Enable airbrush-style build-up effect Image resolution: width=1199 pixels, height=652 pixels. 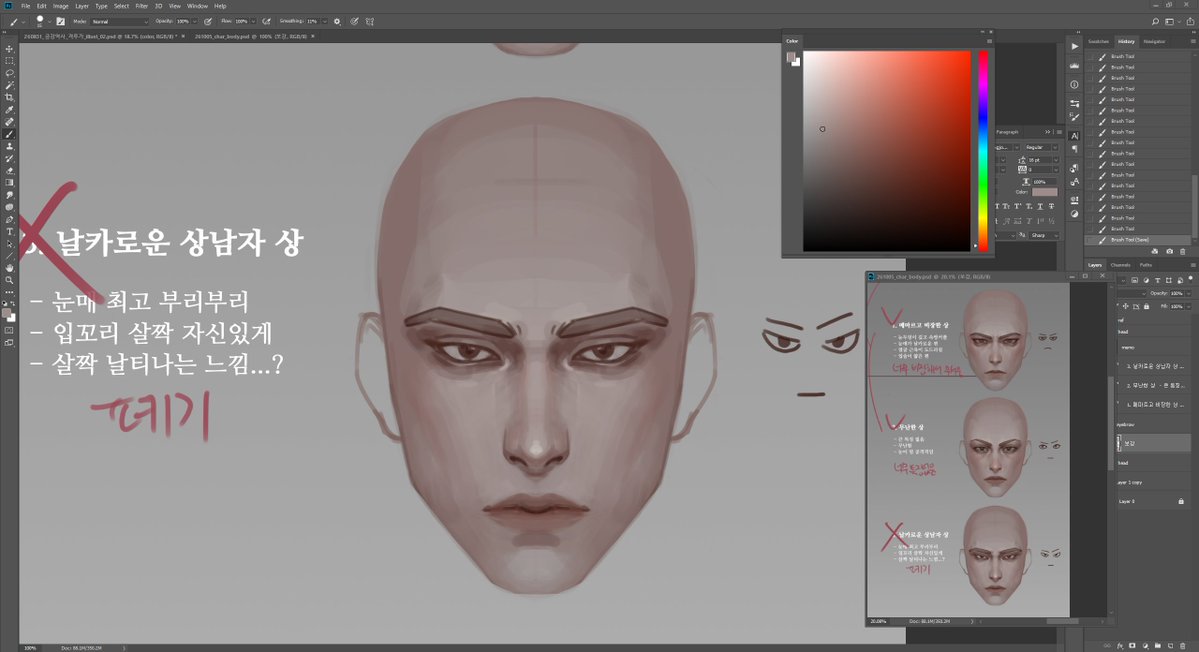[x=266, y=21]
